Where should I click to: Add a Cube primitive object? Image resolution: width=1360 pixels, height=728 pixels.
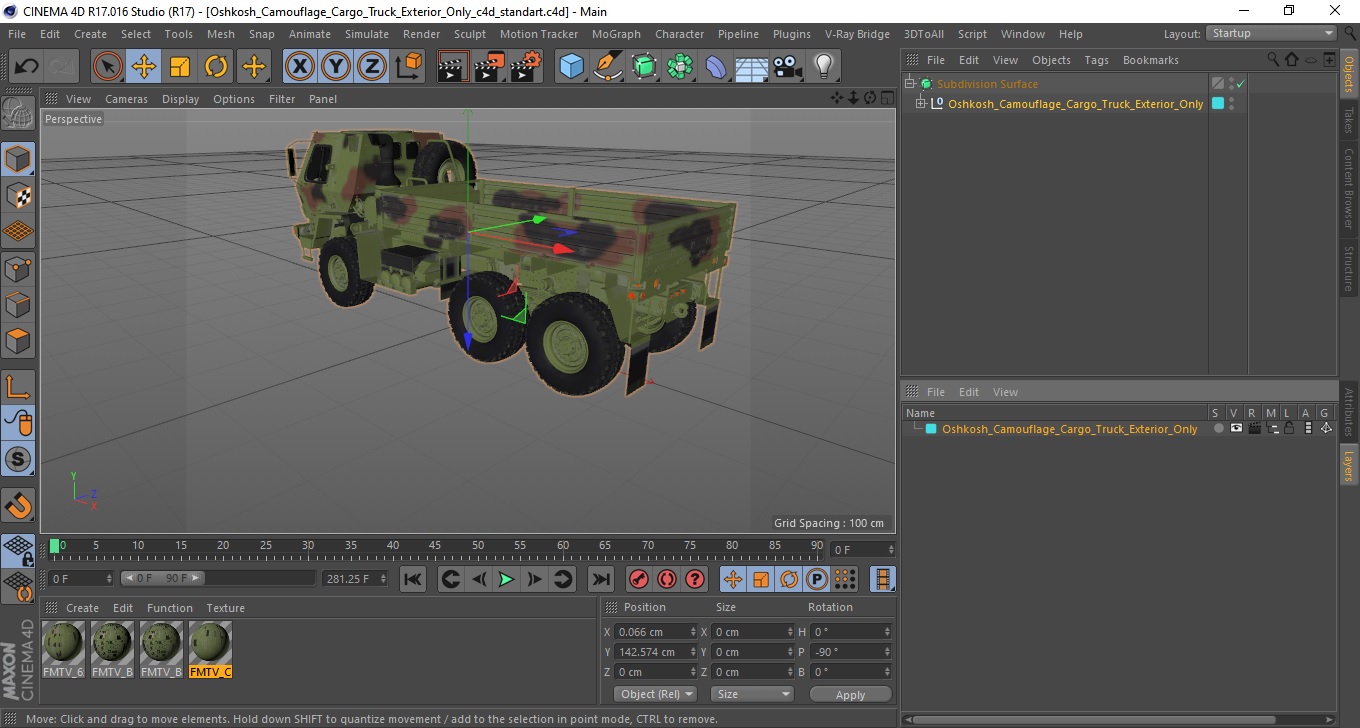[x=571, y=67]
